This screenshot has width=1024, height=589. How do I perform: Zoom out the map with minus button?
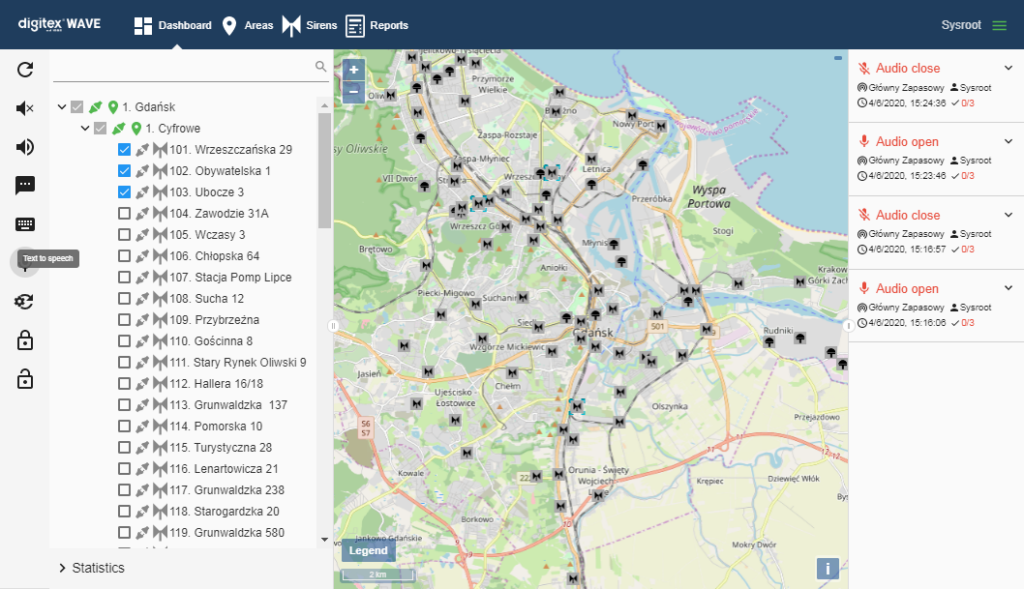click(353, 92)
